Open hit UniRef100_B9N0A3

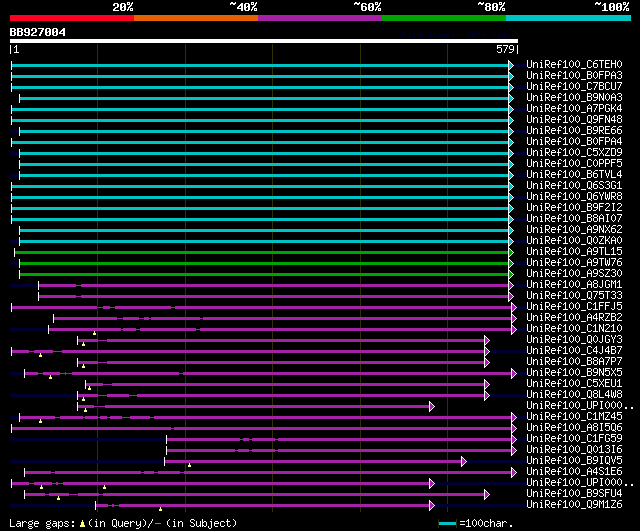tap(574, 98)
